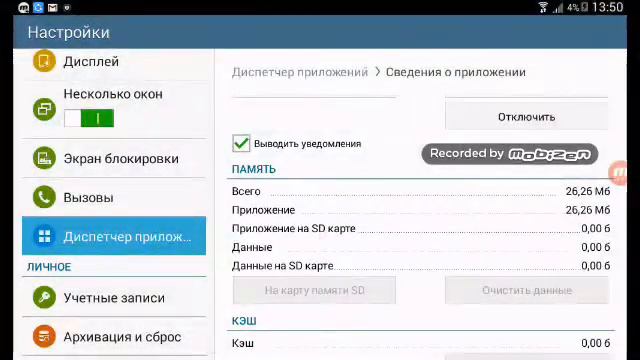
Task: Tap the ЛИЧНОЕ section header
Action: coord(49,267)
